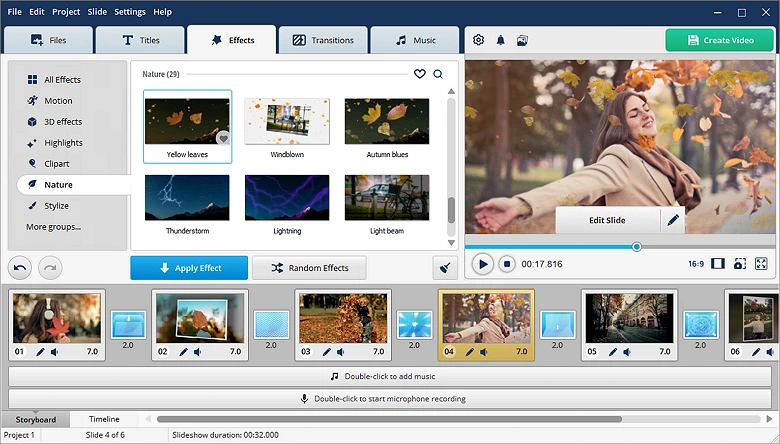Click the Apply Effect button
Image resolution: width=780 pixels, height=444 pixels.
point(189,268)
